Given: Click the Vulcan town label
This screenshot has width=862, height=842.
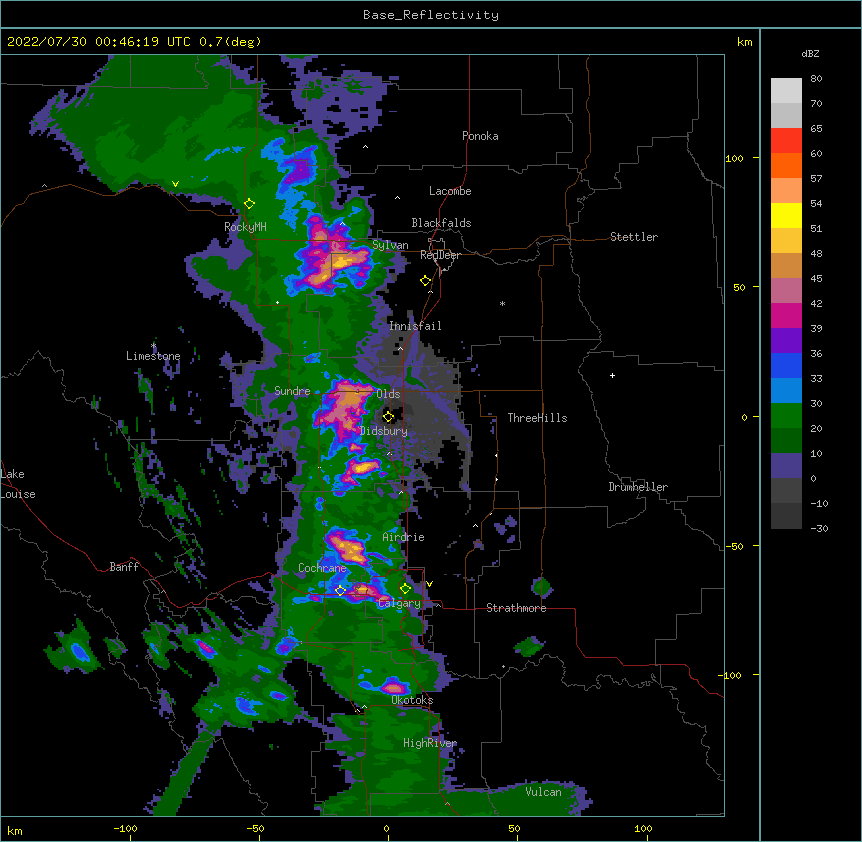Looking at the screenshot, I should tap(543, 792).
